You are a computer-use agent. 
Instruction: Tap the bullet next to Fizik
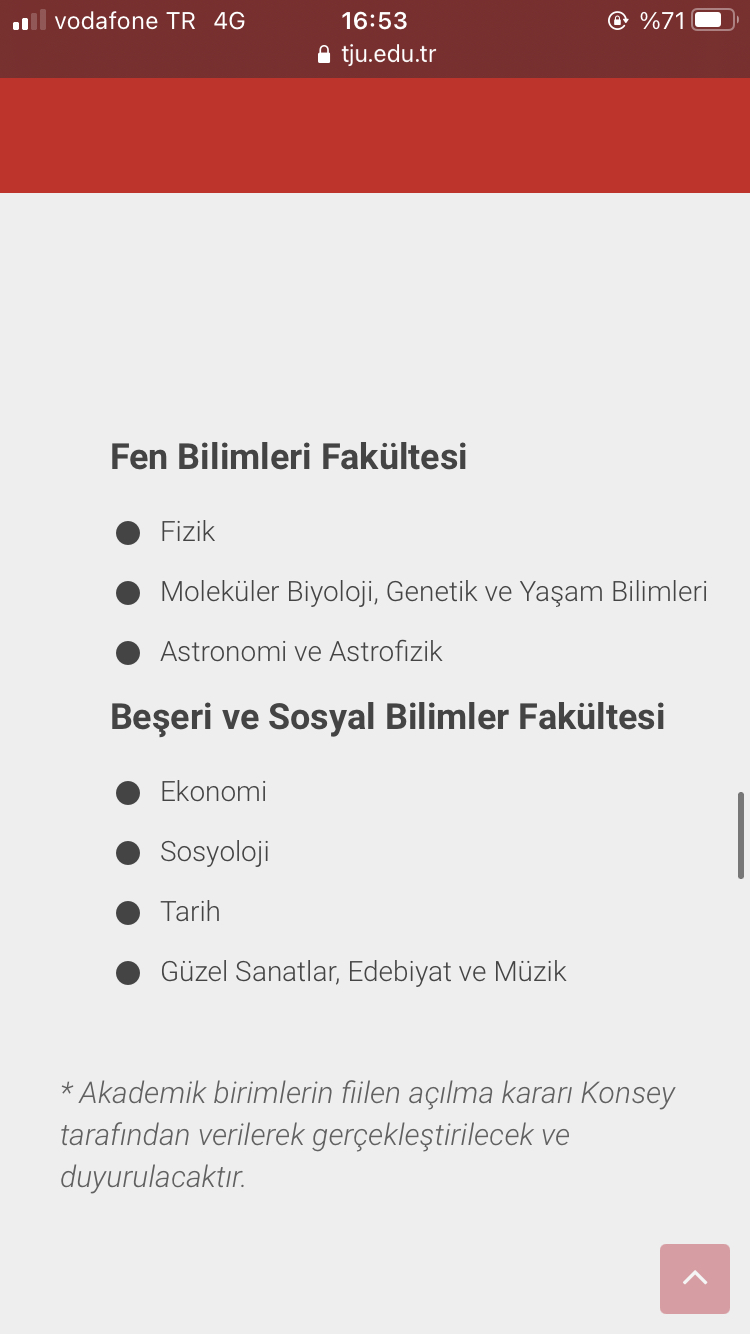pos(128,533)
